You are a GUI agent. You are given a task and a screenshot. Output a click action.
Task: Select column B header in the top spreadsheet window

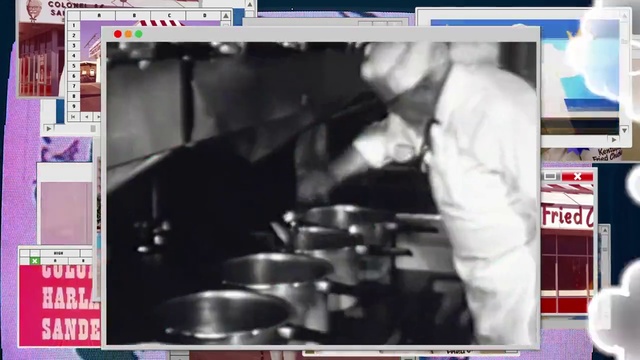[134, 16]
